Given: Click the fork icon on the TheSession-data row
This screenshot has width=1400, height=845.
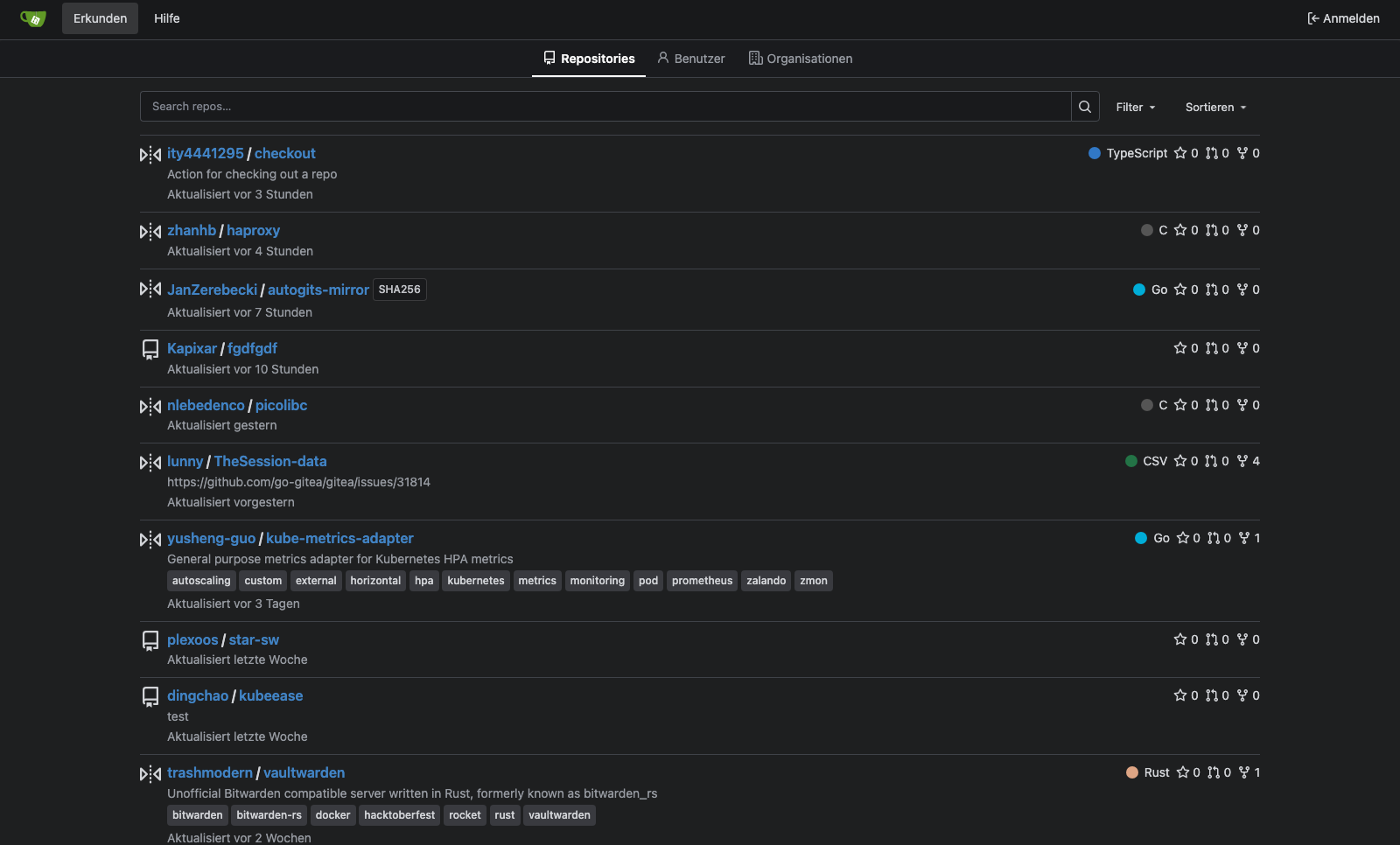Looking at the screenshot, I should (1242, 461).
